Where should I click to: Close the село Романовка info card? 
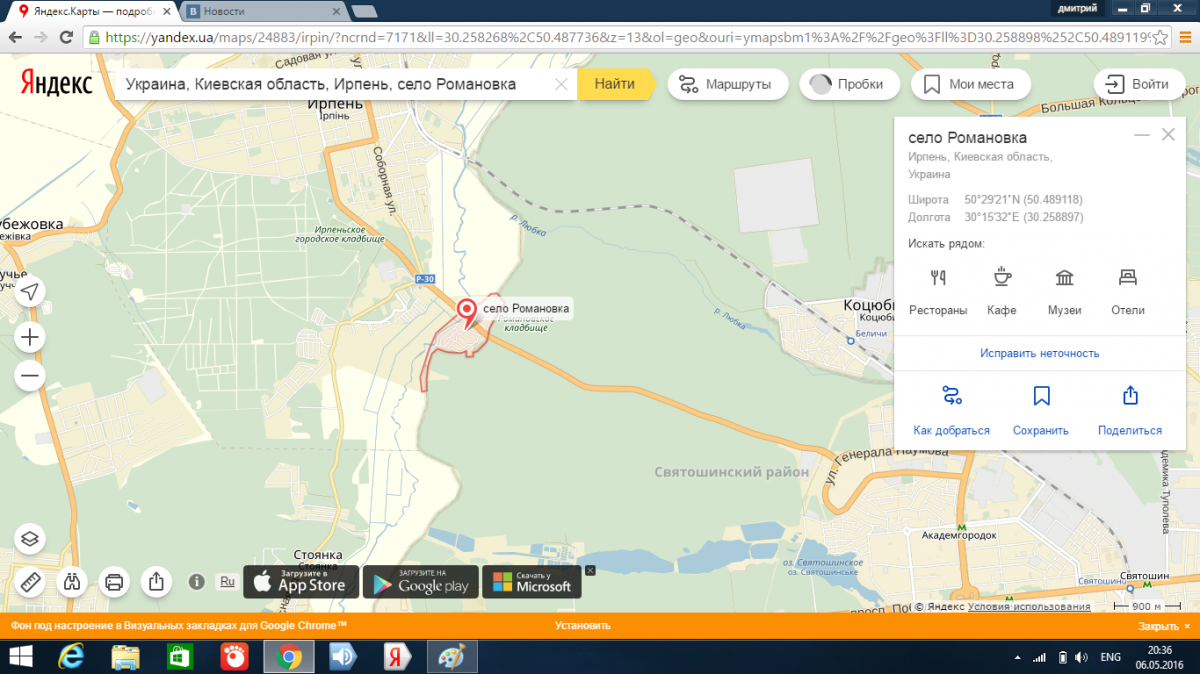click(x=1168, y=135)
